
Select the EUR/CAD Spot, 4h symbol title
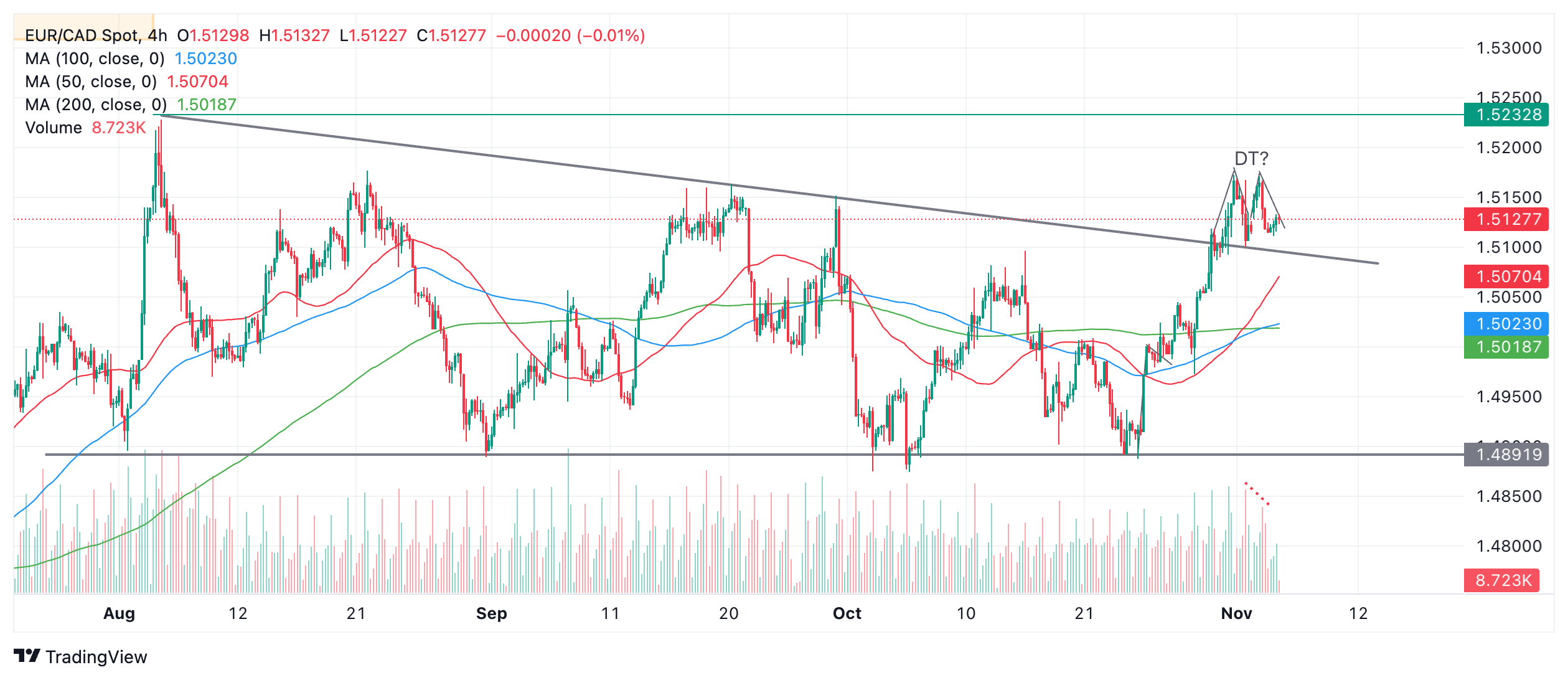(x=96, y=35)
